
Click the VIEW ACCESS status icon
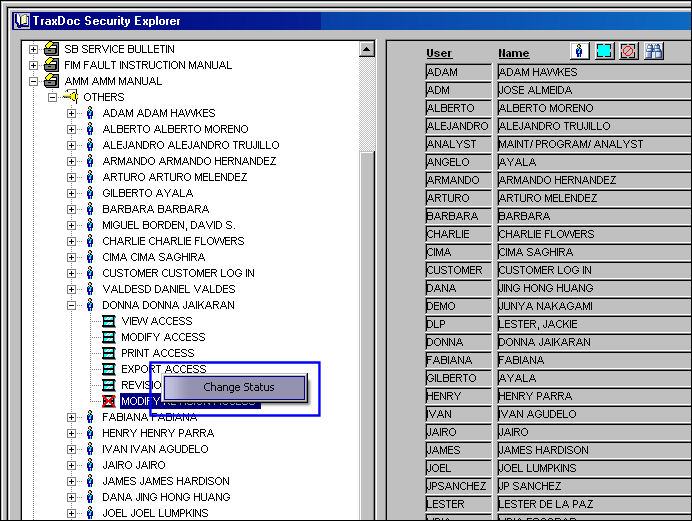coord(109,321)
